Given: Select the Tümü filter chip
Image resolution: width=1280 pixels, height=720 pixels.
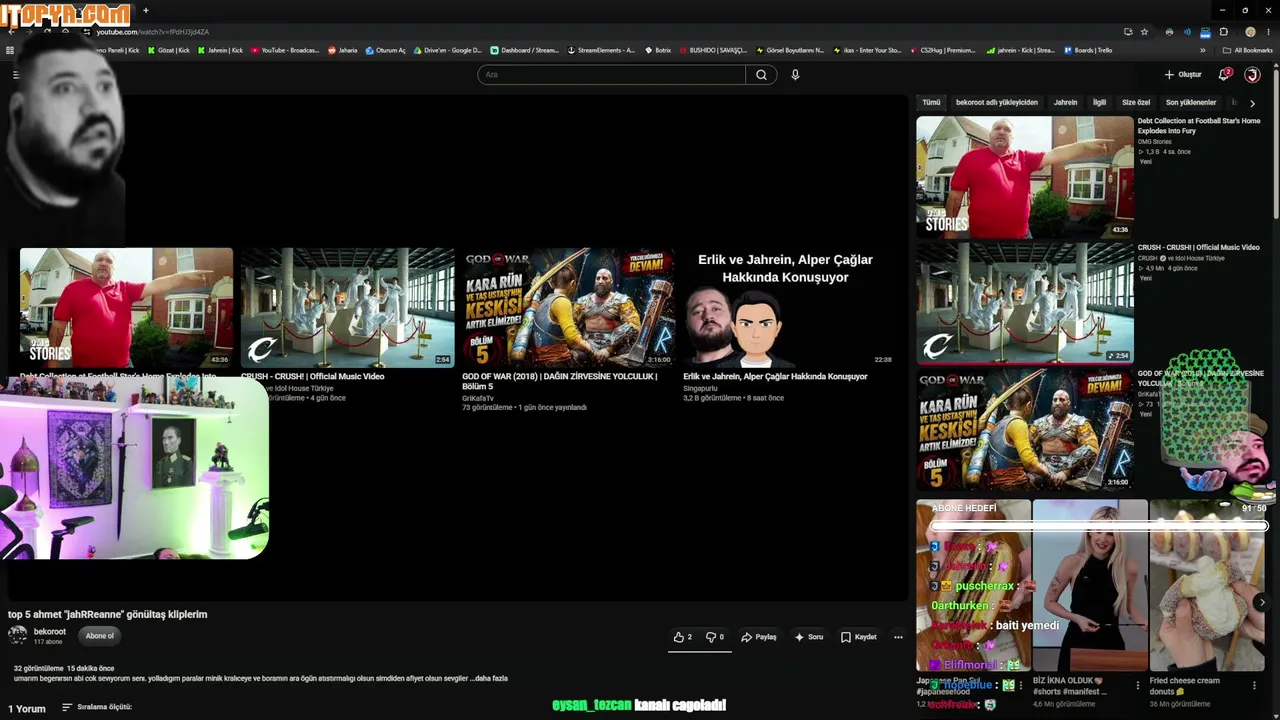Looking at the screenshot, I should pyautogui.click(x=931, y=102).
